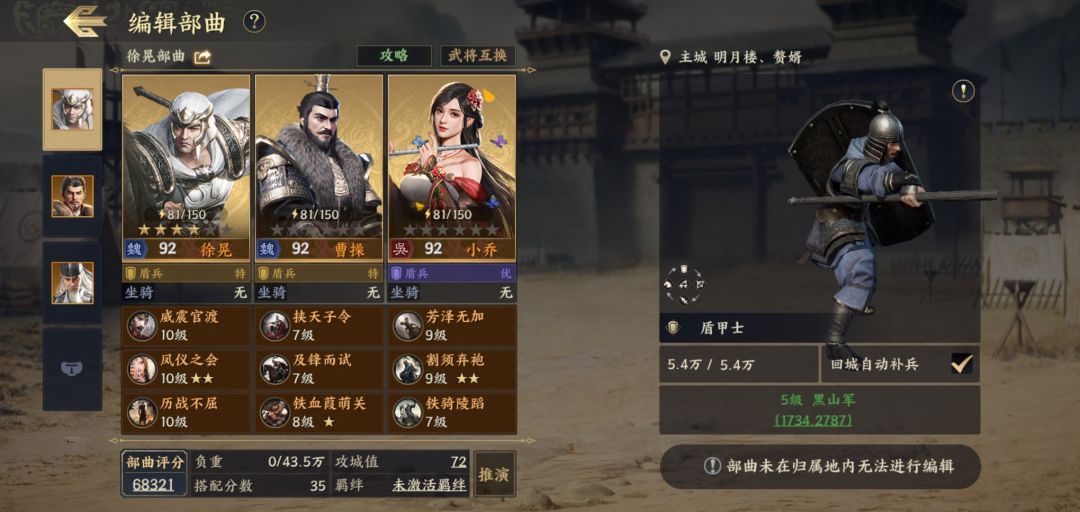Viewport: 1080px width, 512px height.
Task: Click the exclamation info icon above soldier
Action: (963, 91)
